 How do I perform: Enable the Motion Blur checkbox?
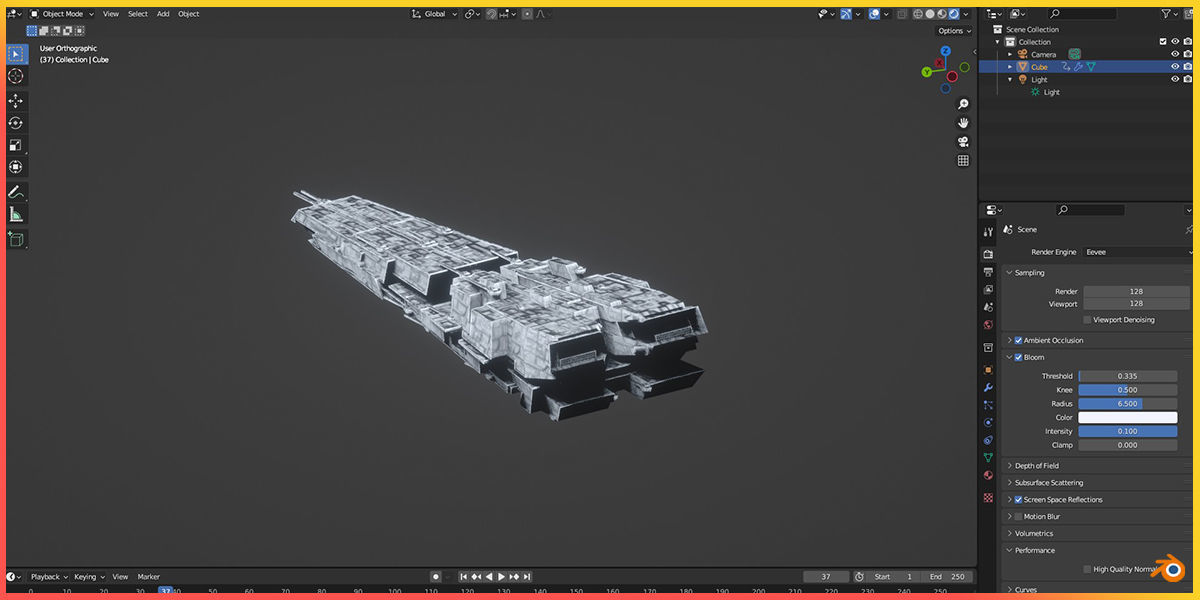[1018, 516]
